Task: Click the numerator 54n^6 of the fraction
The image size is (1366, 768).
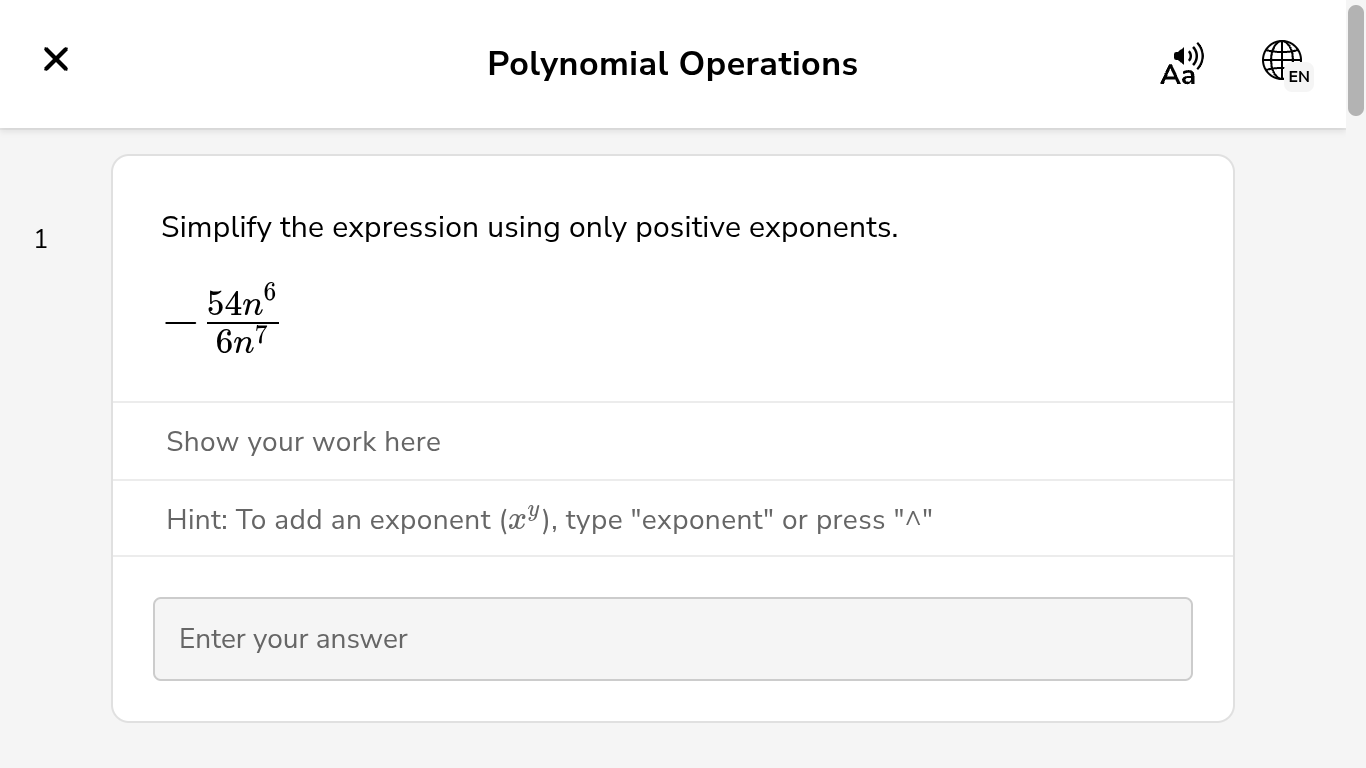Action: 241,302
